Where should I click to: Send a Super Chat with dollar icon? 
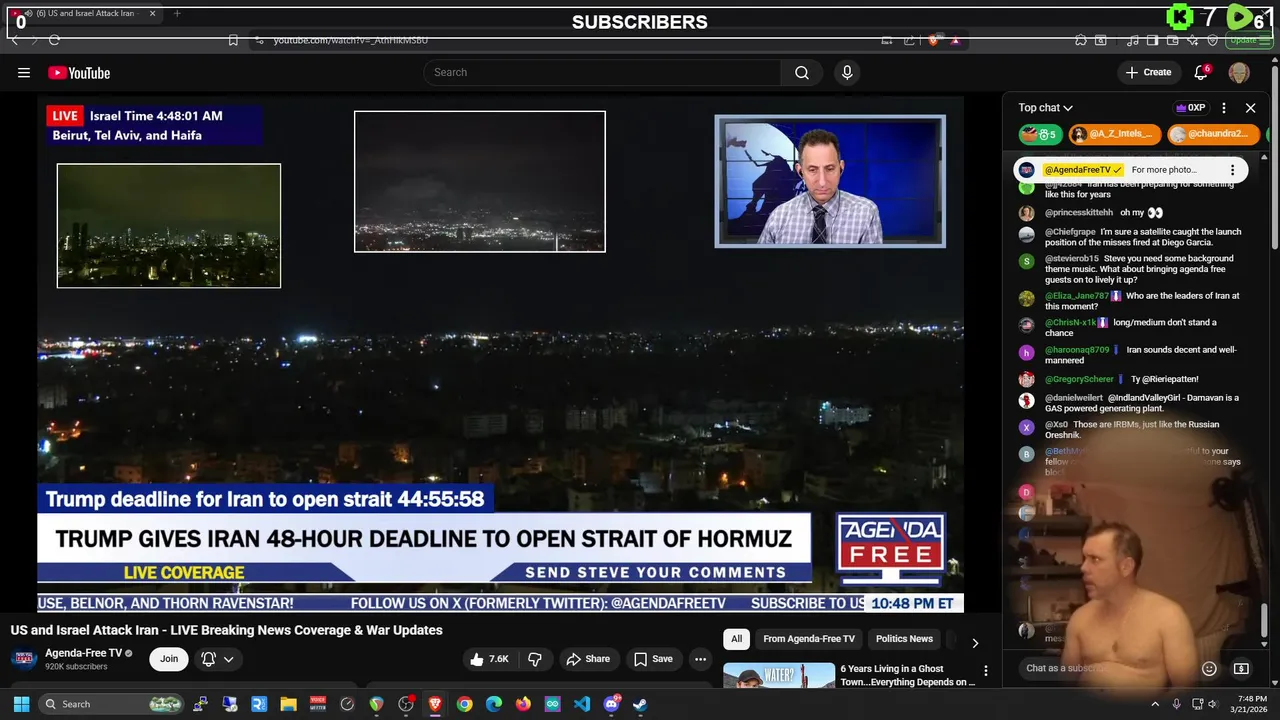tap(1241, 668)
